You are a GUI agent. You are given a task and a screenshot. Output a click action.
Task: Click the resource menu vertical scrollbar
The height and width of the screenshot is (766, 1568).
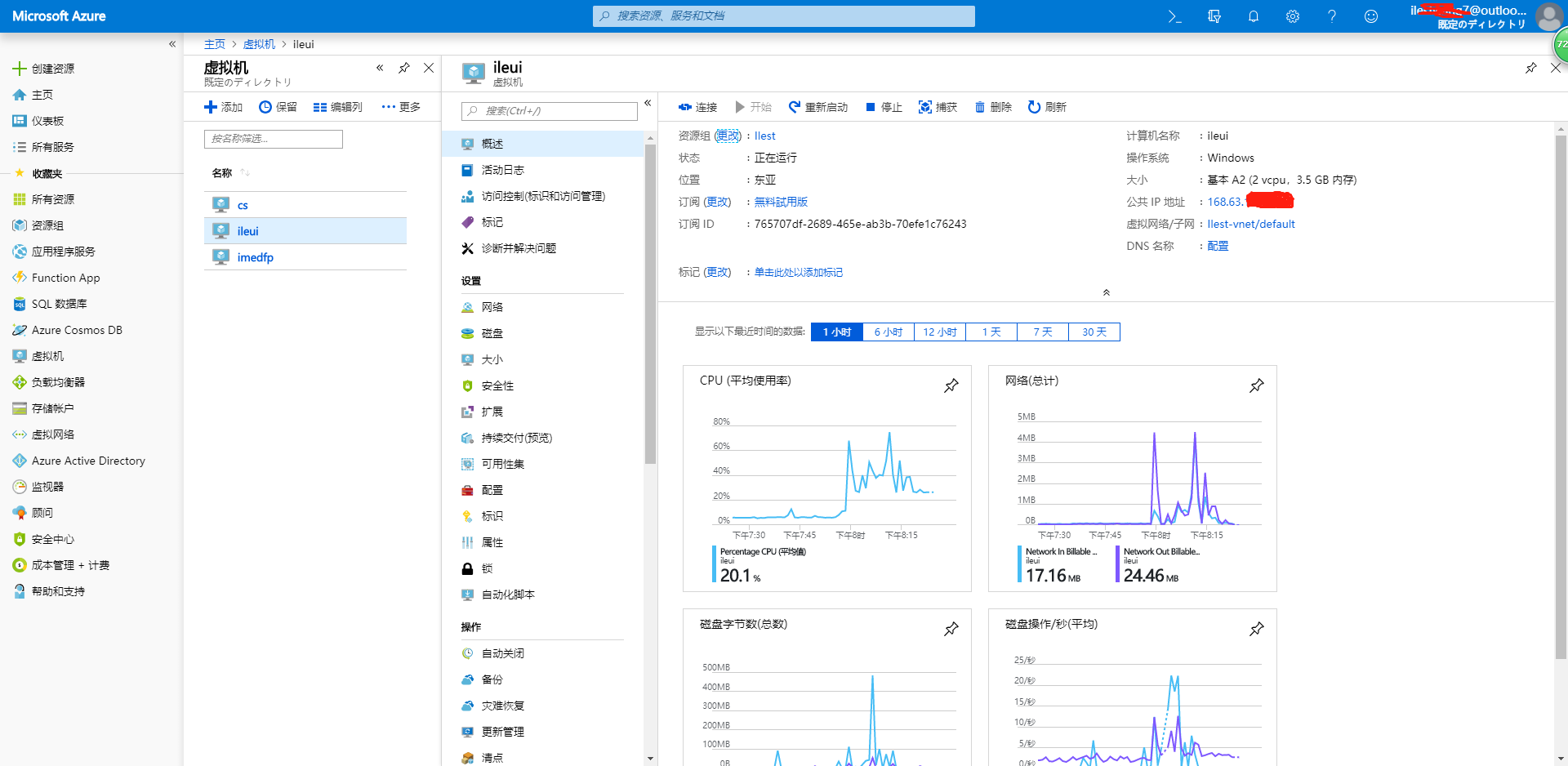tap(650, 304)
